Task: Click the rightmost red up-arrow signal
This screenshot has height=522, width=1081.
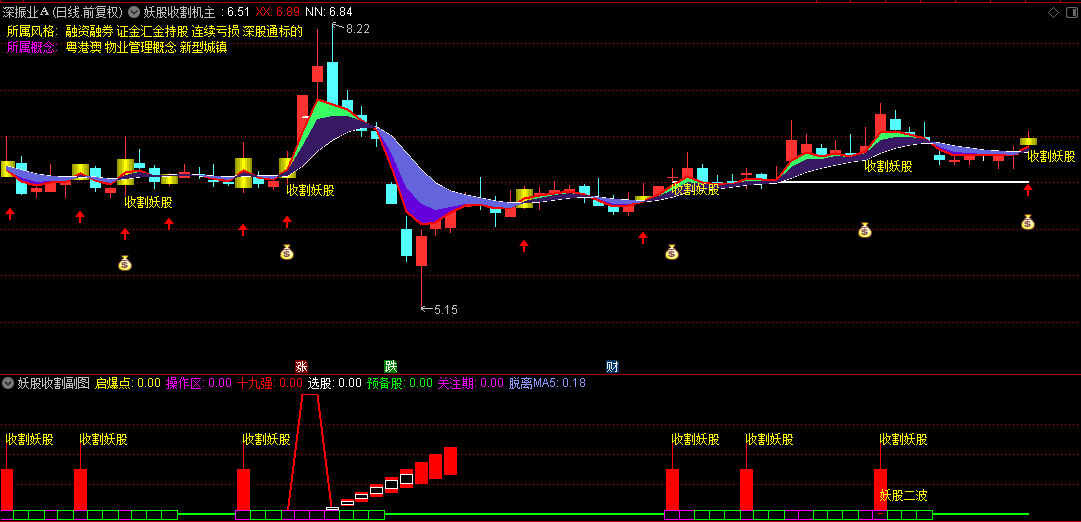Action: [x=1028, y=189]
